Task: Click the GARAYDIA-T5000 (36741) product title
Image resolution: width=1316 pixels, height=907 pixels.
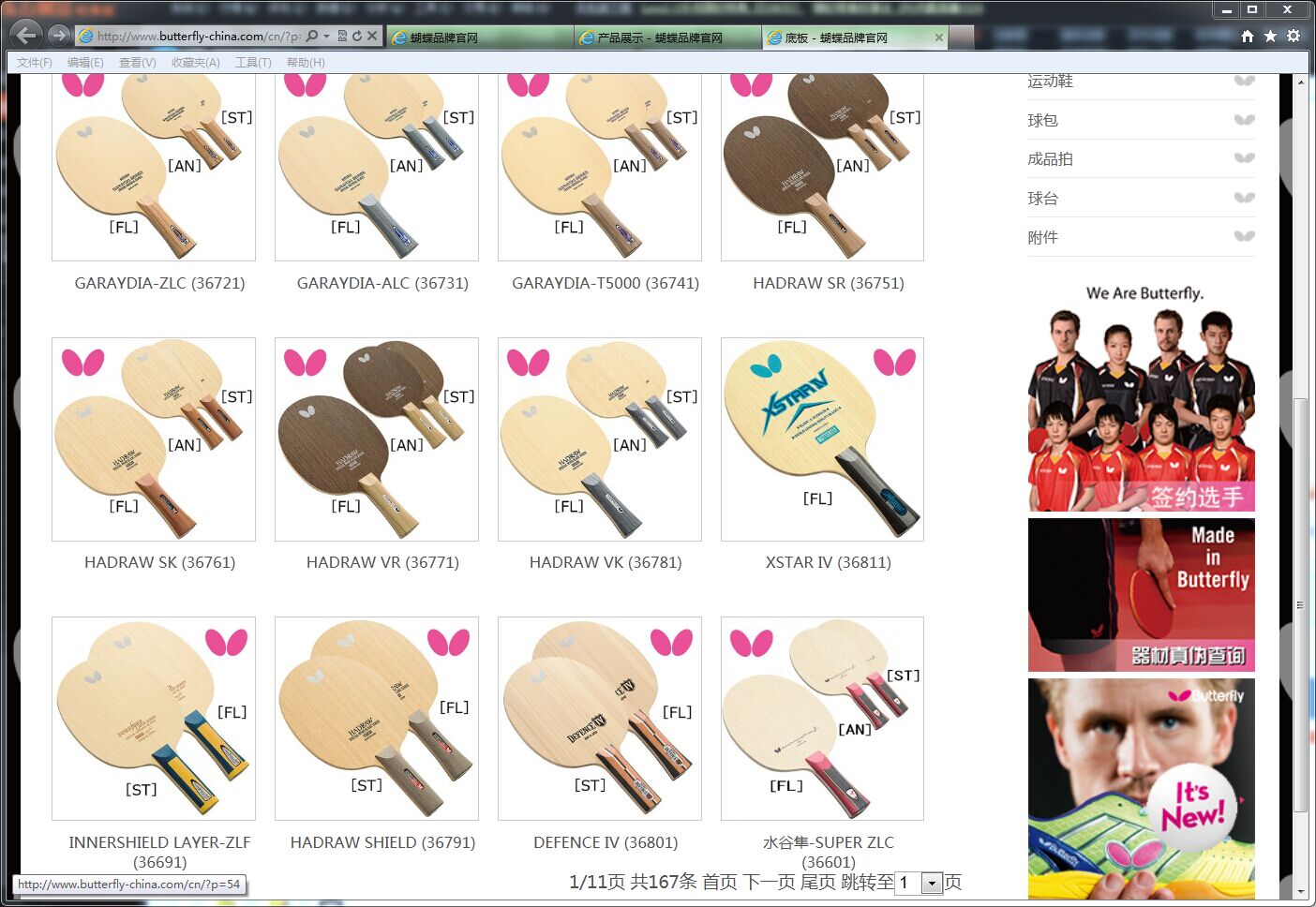Action: (x=606, y=283)
